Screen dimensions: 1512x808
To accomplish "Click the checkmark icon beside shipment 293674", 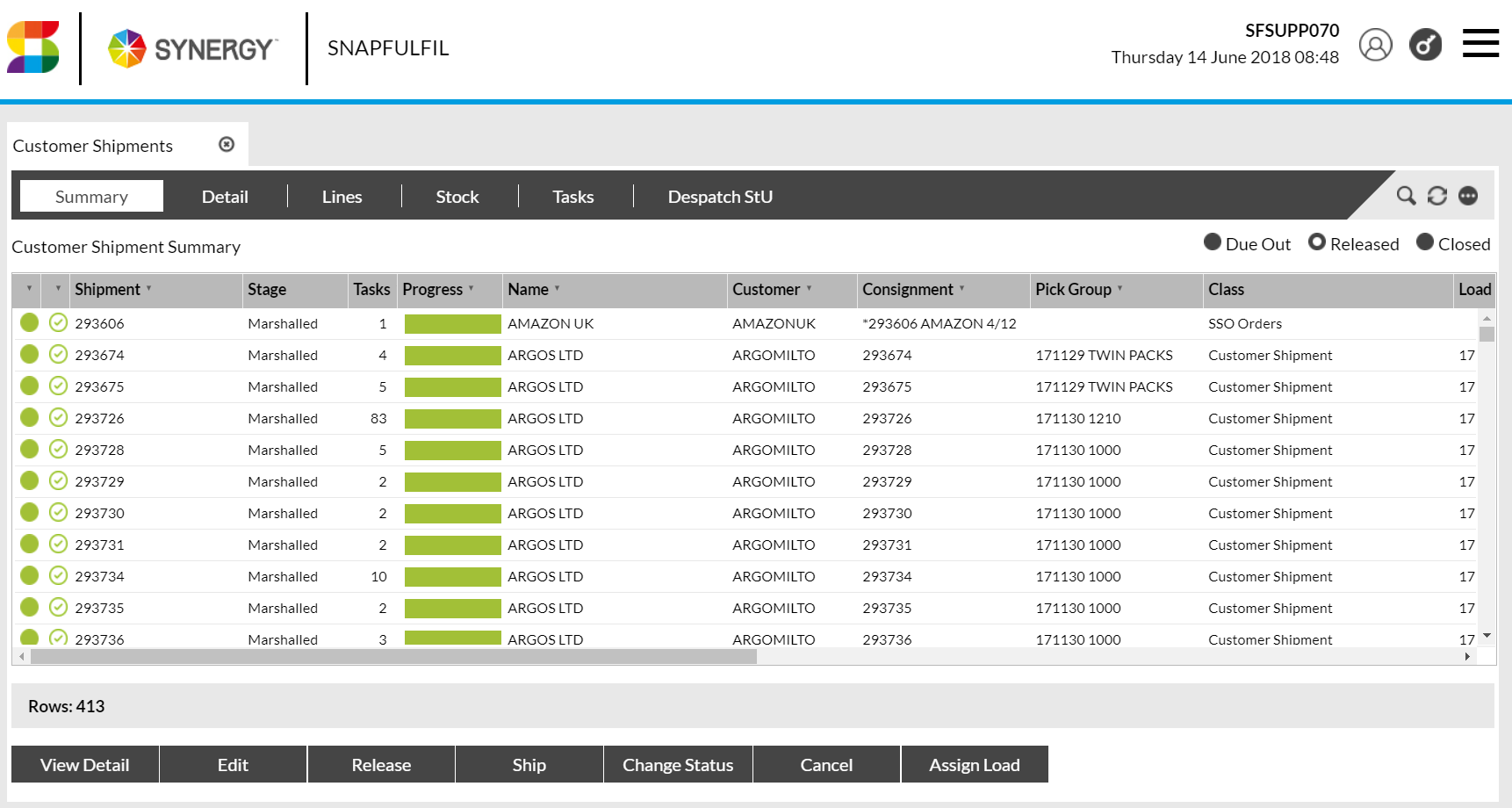I will (58, 354).
